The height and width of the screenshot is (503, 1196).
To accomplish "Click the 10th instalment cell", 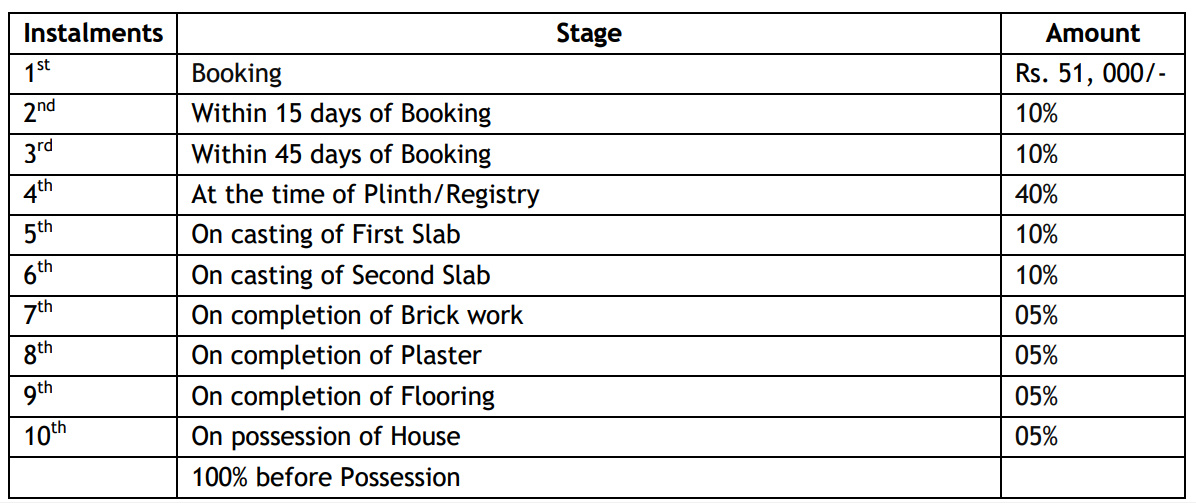I will [x=45, y=434].
